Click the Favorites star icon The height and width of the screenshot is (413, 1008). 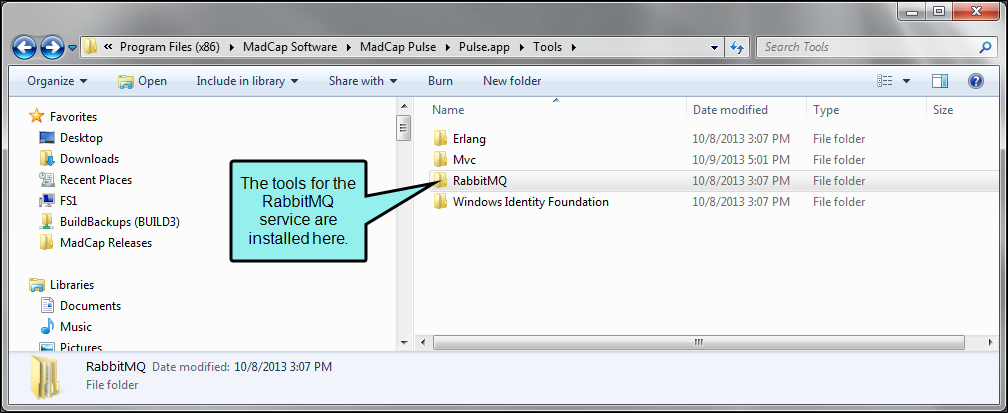37,116
